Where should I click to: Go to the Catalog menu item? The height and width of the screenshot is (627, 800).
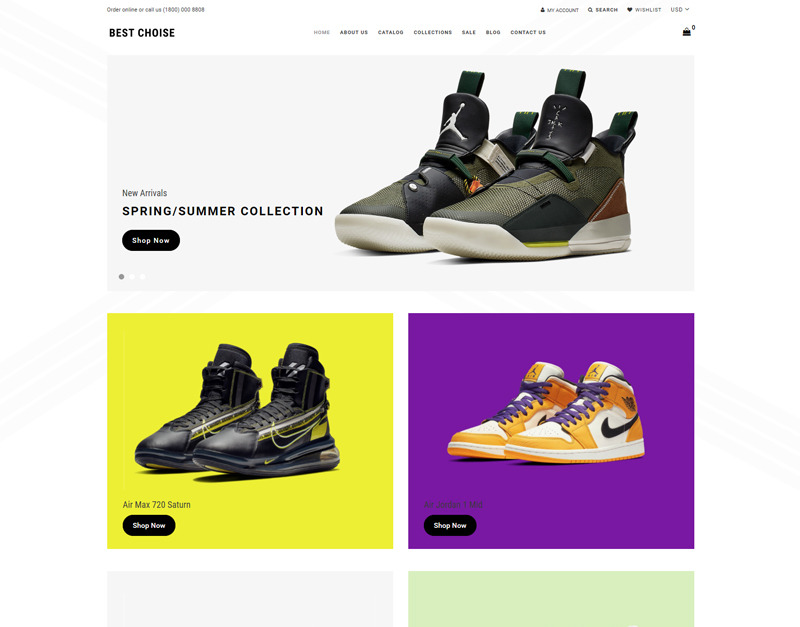click(x=390, y=32)
